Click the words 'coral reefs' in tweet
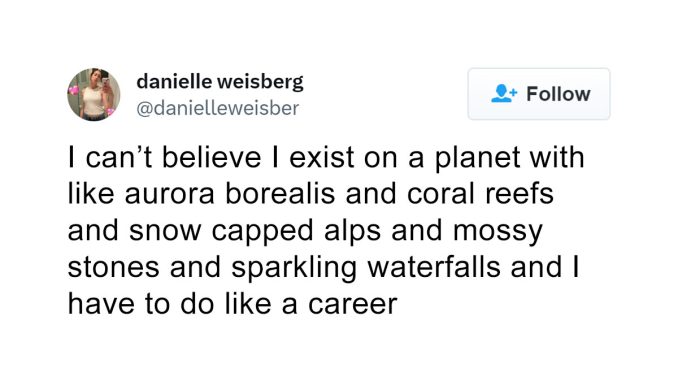Viewport: 678px width, 381px height. point(480,193)
